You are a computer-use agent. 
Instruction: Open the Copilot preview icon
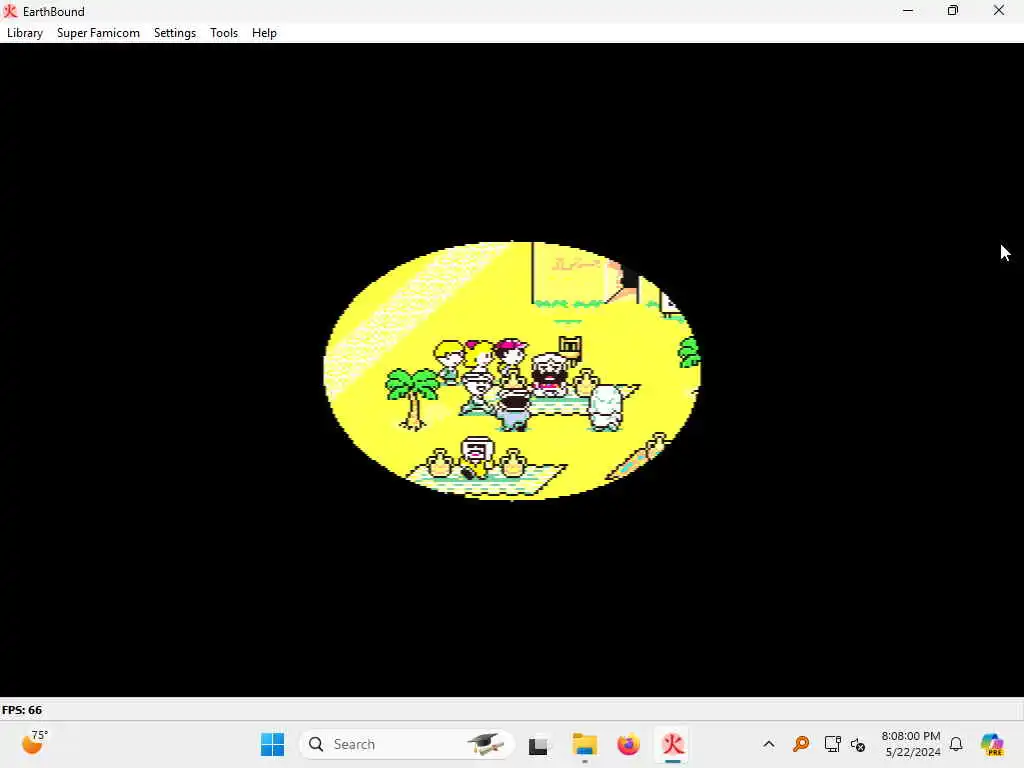pos(991,744)
